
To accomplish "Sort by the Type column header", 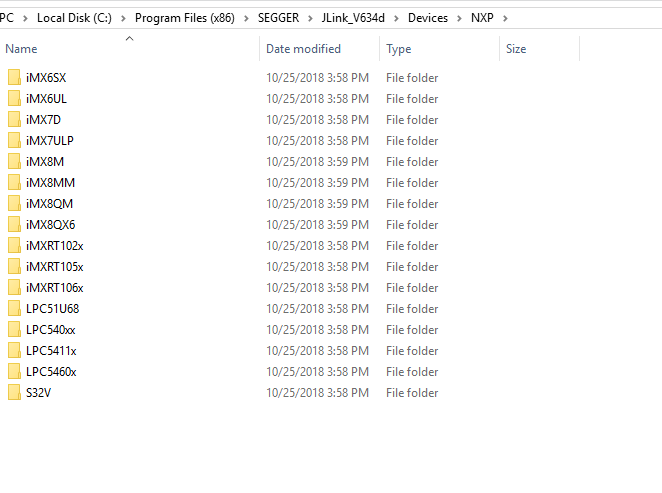I will 399,49.
